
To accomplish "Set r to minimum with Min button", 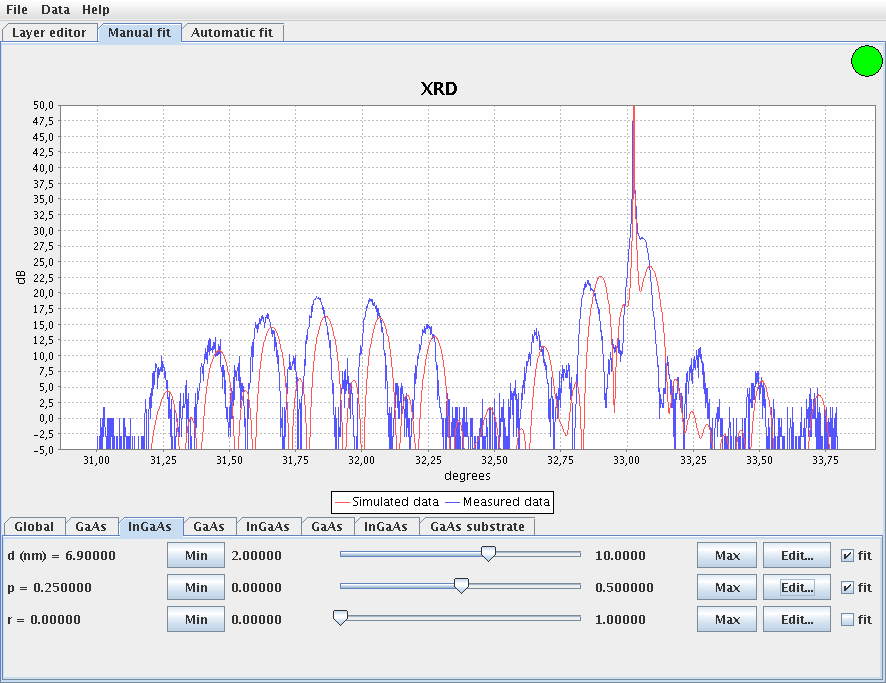I will pos(196,620).
